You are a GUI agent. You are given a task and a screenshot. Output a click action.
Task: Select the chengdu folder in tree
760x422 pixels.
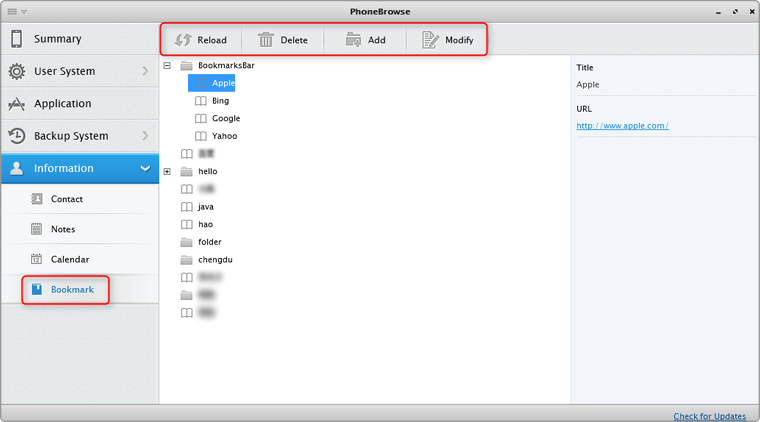click(215, 260)
